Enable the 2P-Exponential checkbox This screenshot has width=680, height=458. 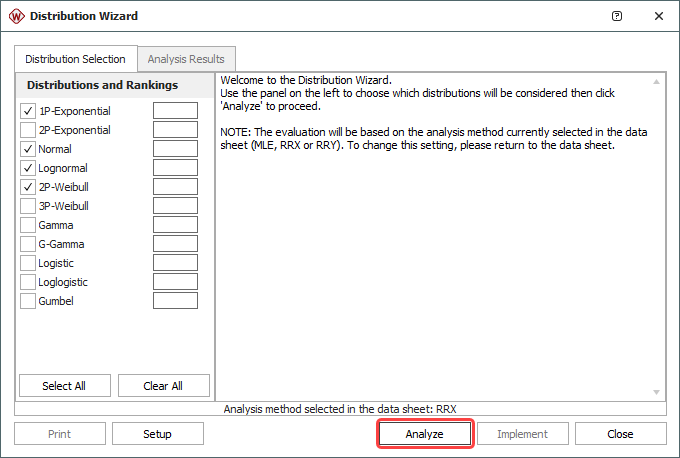(28, 130)
